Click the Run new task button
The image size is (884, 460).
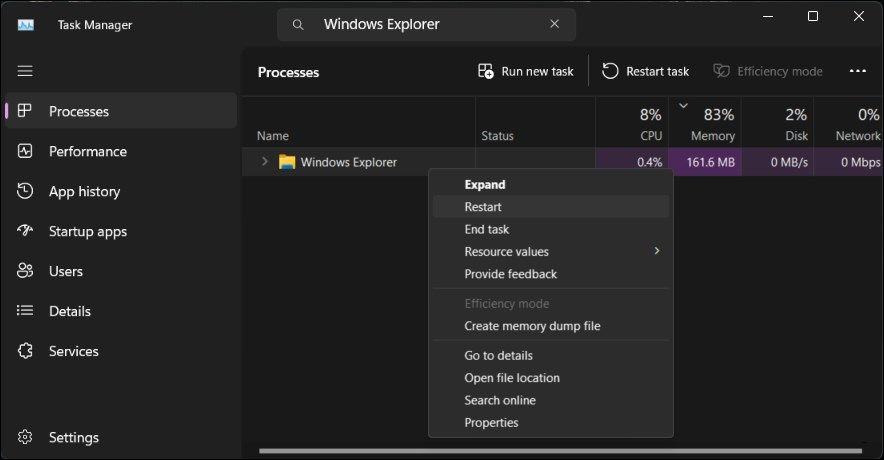click(x=526, y=71)
